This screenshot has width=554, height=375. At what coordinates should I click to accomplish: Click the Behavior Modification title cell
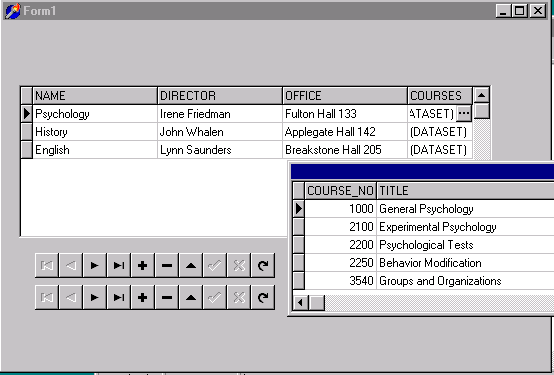465,263
